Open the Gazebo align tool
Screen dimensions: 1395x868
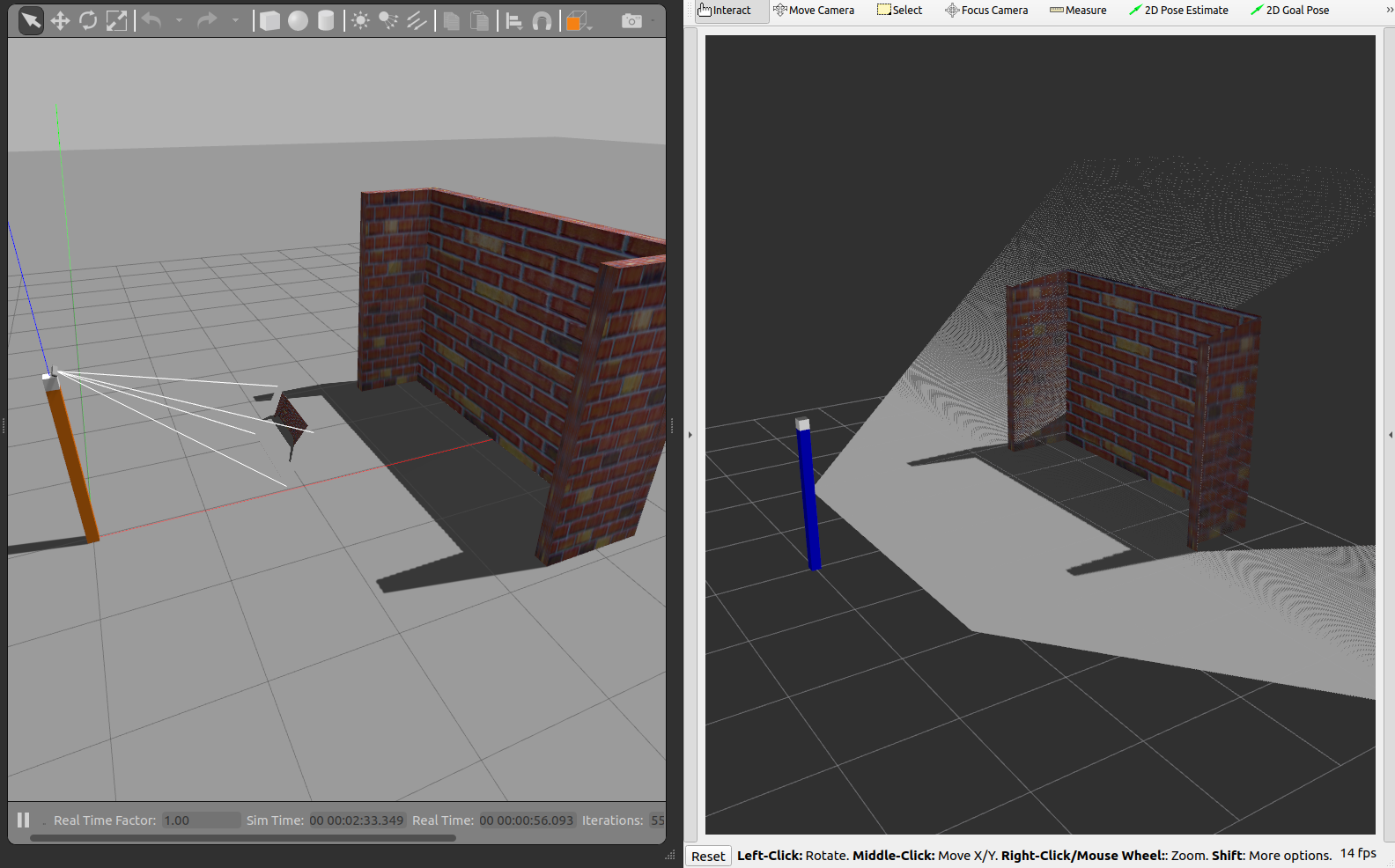[514, 20]
